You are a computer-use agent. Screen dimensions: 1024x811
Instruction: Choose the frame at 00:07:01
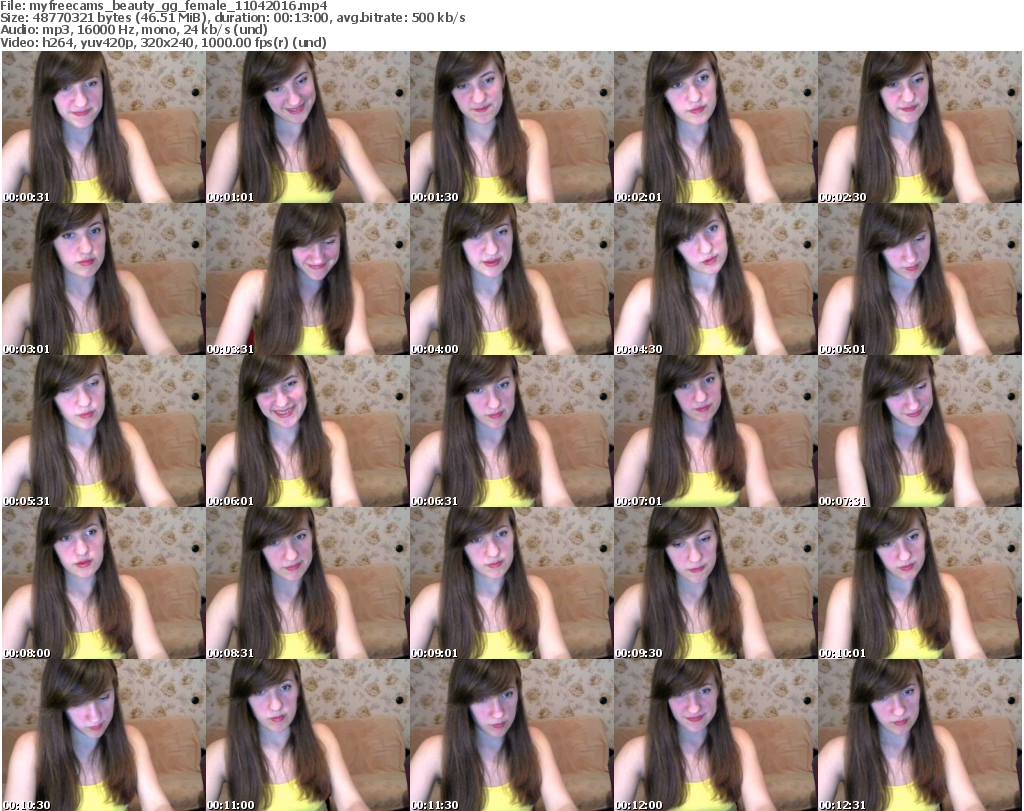click(x=715, y=431)
